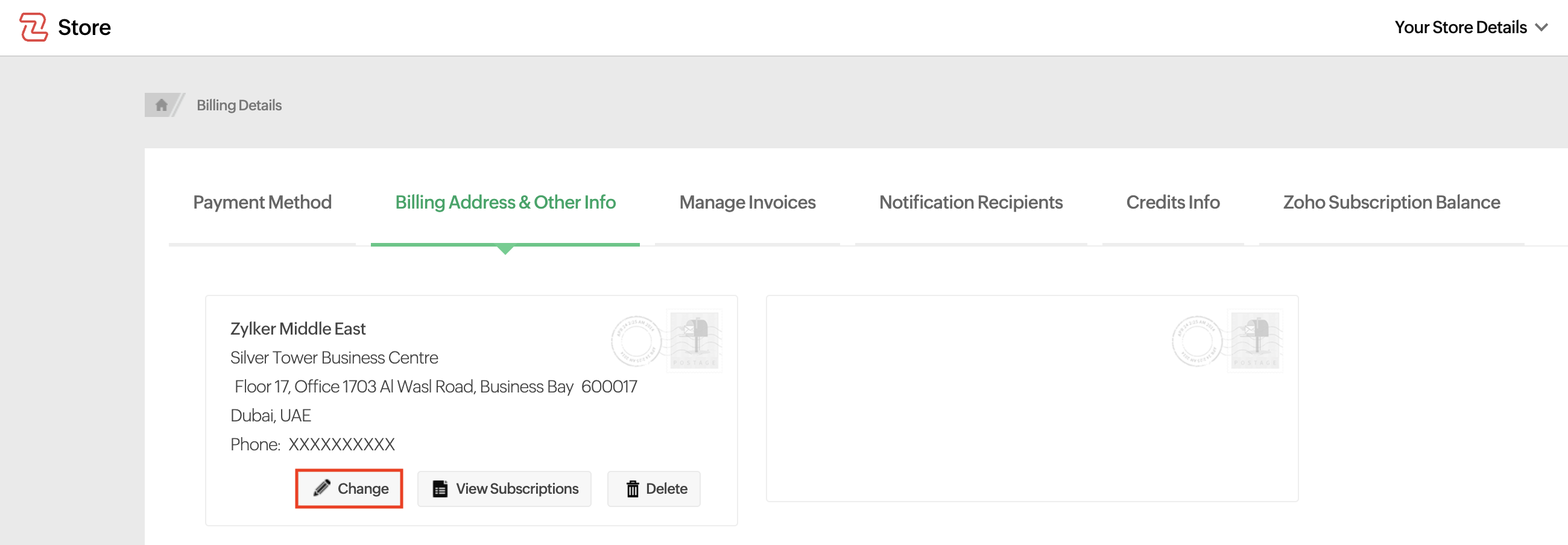Open Zoho Subscription Balance
The width and height of the screenshot is (1568, 545).
click(1391, 202)
